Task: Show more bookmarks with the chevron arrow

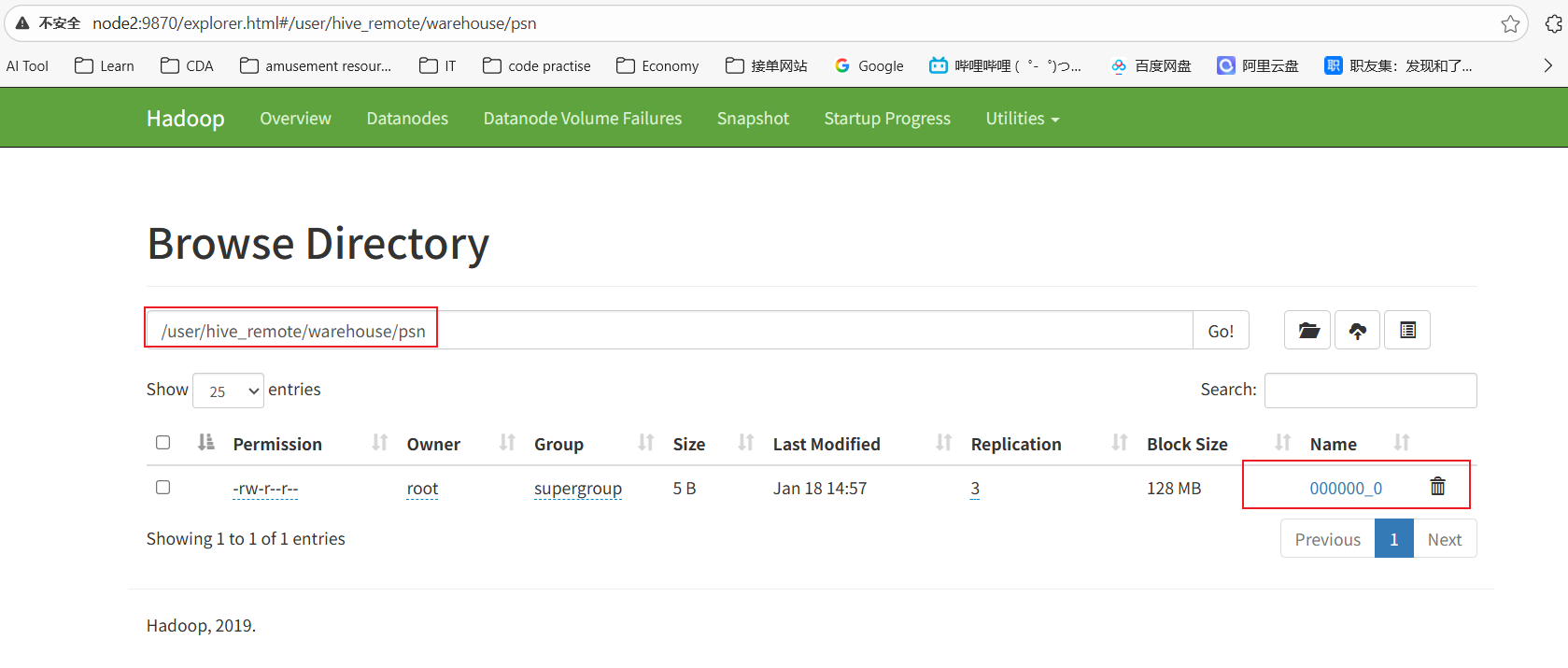Action: (1547, 65)
